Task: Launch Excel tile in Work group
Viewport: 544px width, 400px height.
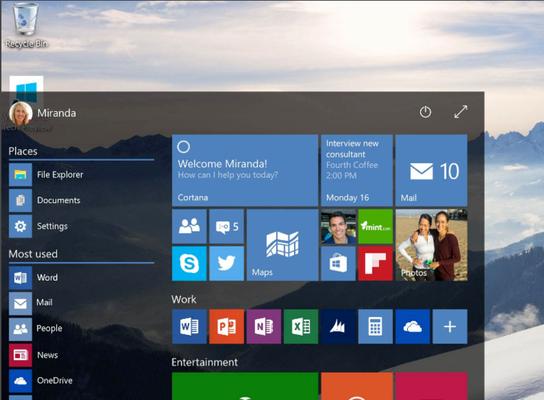Action: [x=301, y=326]
